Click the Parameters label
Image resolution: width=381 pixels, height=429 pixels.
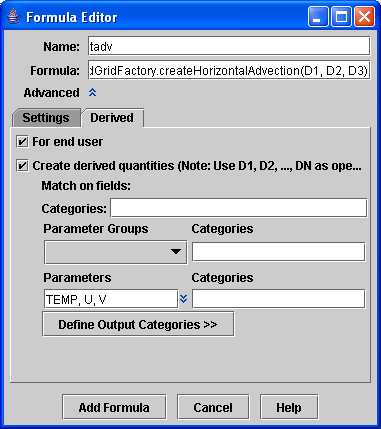(x=77, y=278)
